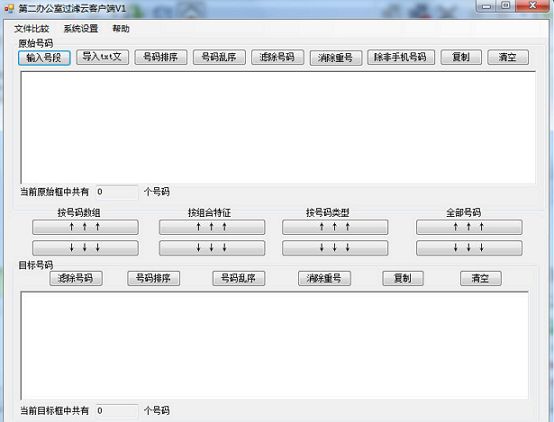The image size is (554, 422).
Task: Click the up arrows under 按组合特征
Action: coord(212,227)
